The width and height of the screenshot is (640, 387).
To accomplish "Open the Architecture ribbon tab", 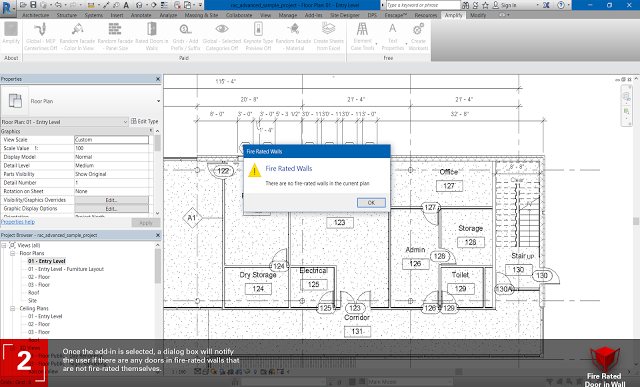I will 36,15.
